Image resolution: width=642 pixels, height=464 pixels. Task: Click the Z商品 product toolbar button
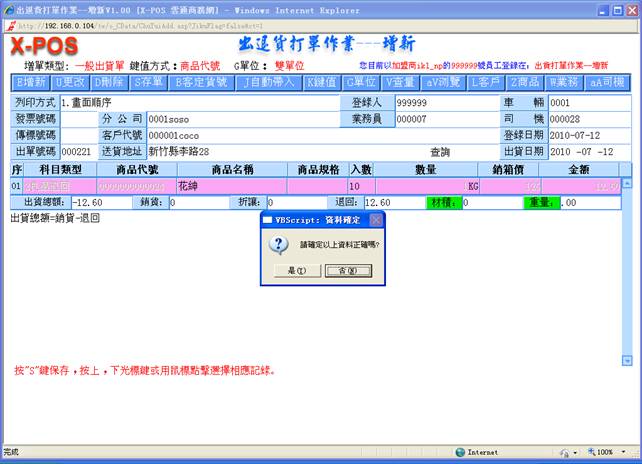click(x=525, y=82)
